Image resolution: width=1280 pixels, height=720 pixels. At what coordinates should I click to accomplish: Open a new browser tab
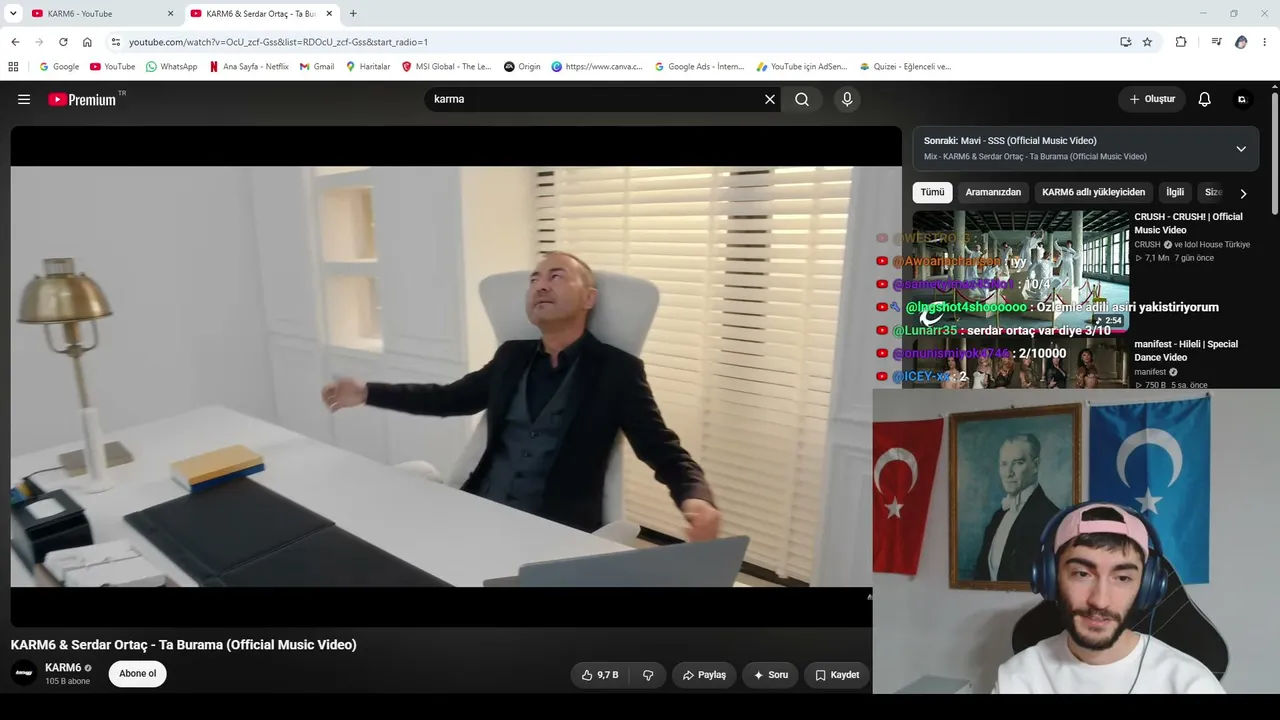(x=353, y=14)
